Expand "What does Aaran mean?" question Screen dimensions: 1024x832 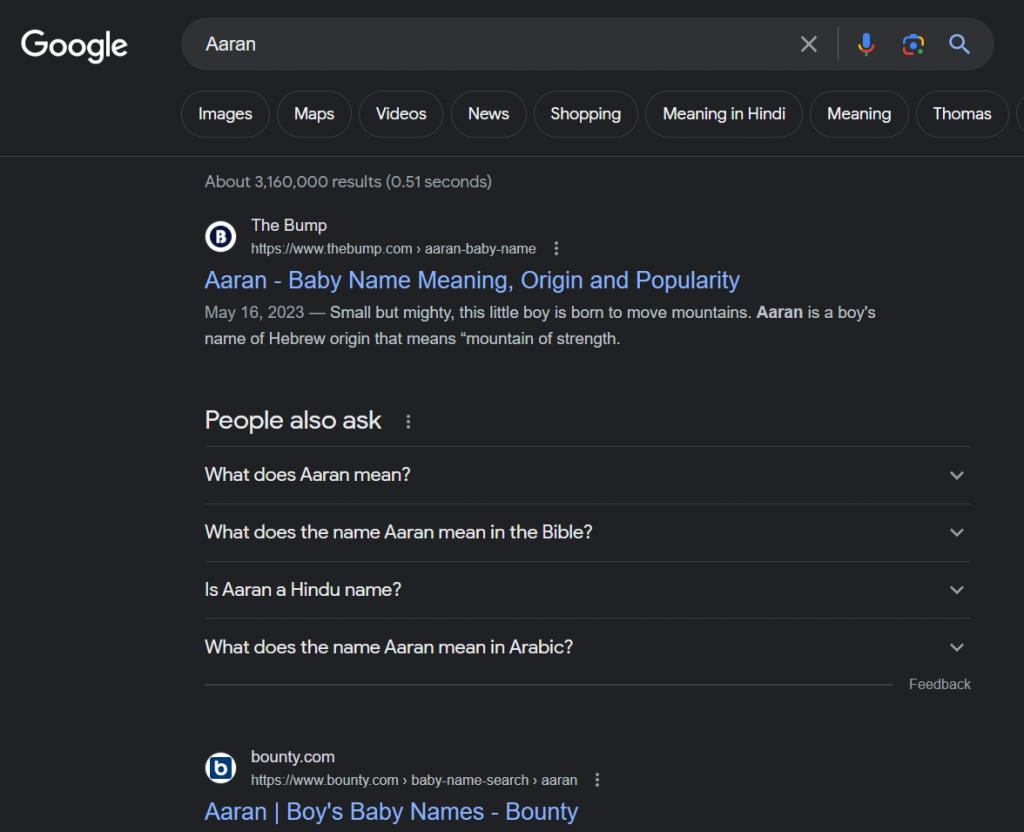coord(587,475)
